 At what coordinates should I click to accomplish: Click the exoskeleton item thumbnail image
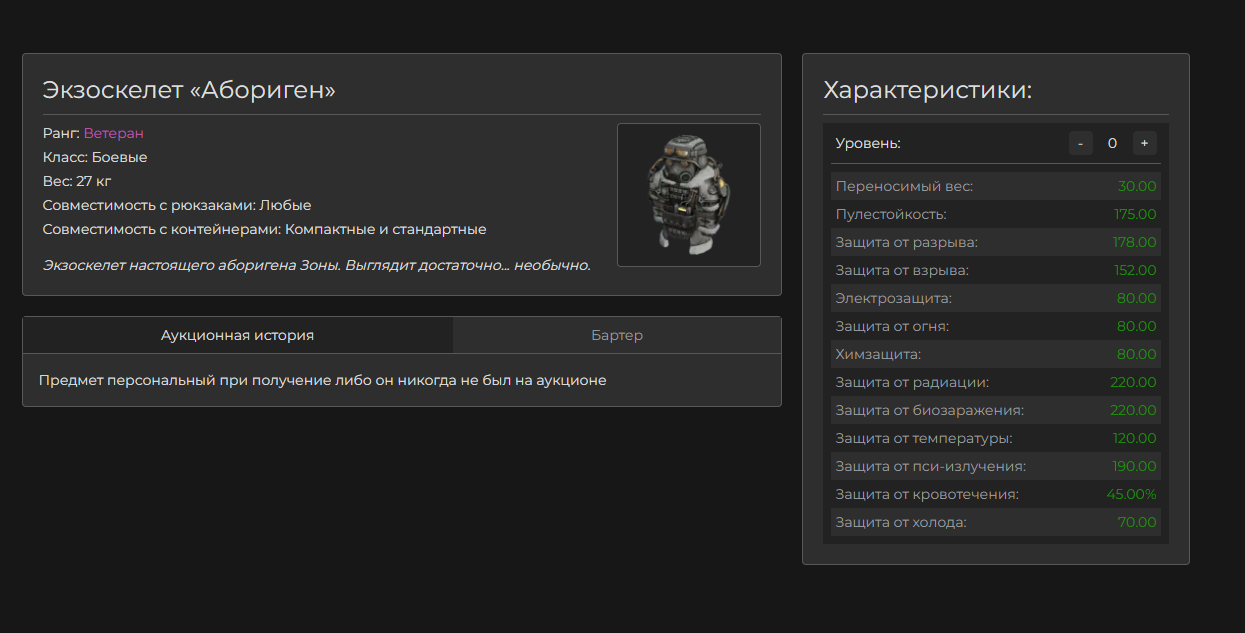pyautogui.click(x=689, y=195)
